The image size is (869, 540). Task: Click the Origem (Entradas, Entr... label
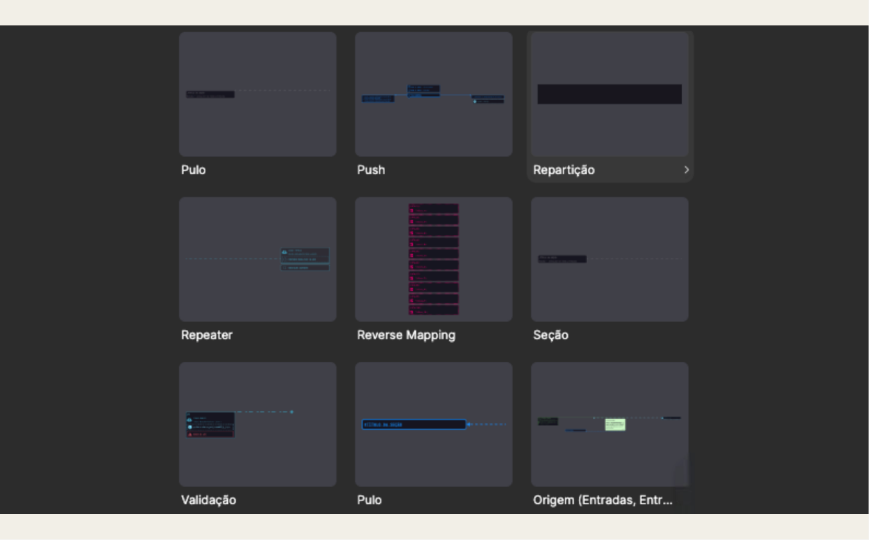coord(602,500)
